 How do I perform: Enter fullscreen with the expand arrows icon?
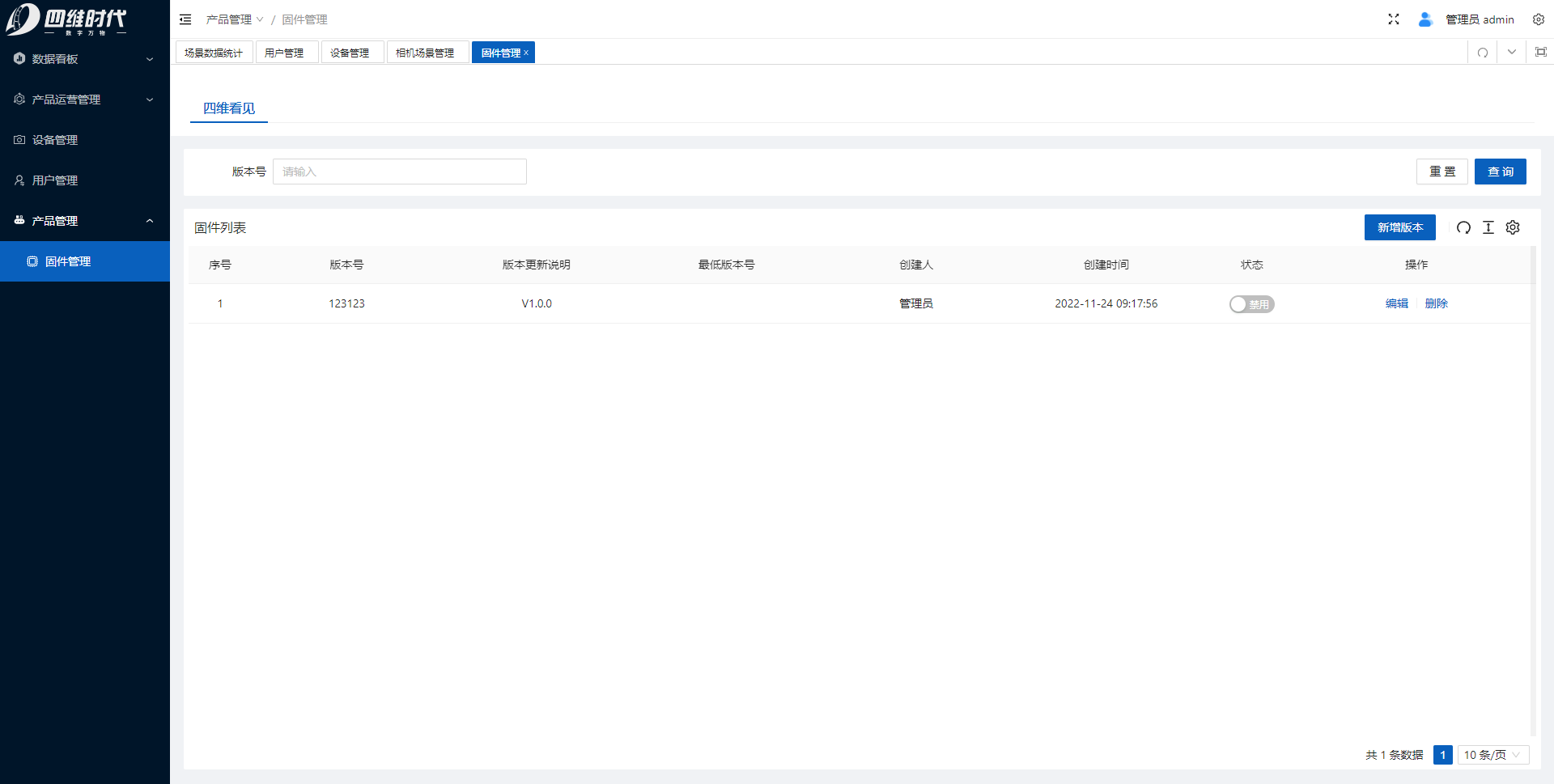coord(1394,19)
